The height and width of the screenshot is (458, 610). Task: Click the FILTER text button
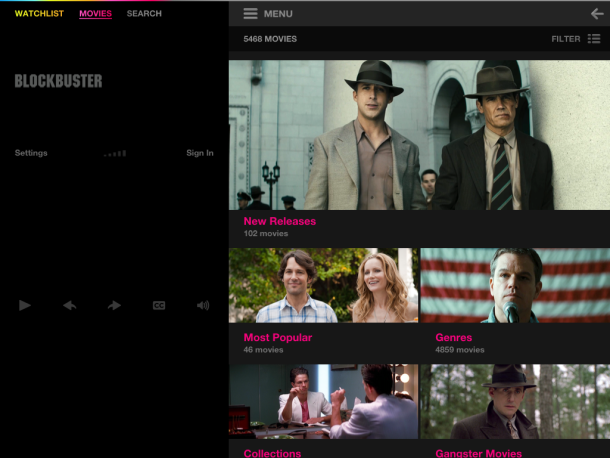point(566,39)
